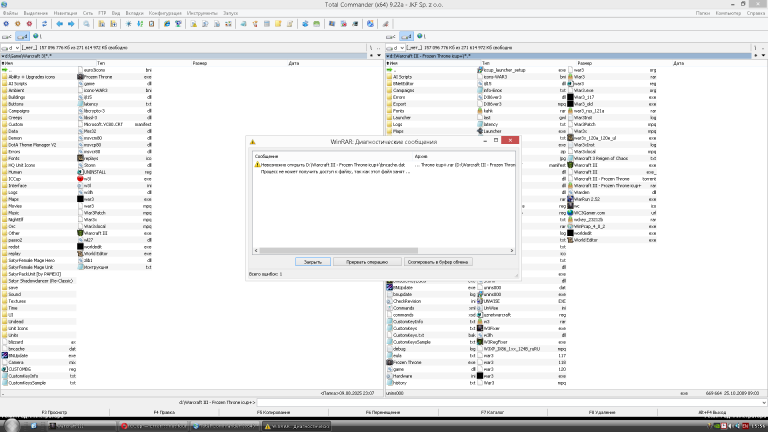Image resolution: width=768 pixels, height=432 pixels.
Task: Click Alt+F4 Выход button
Action: (x=712, y=412)
